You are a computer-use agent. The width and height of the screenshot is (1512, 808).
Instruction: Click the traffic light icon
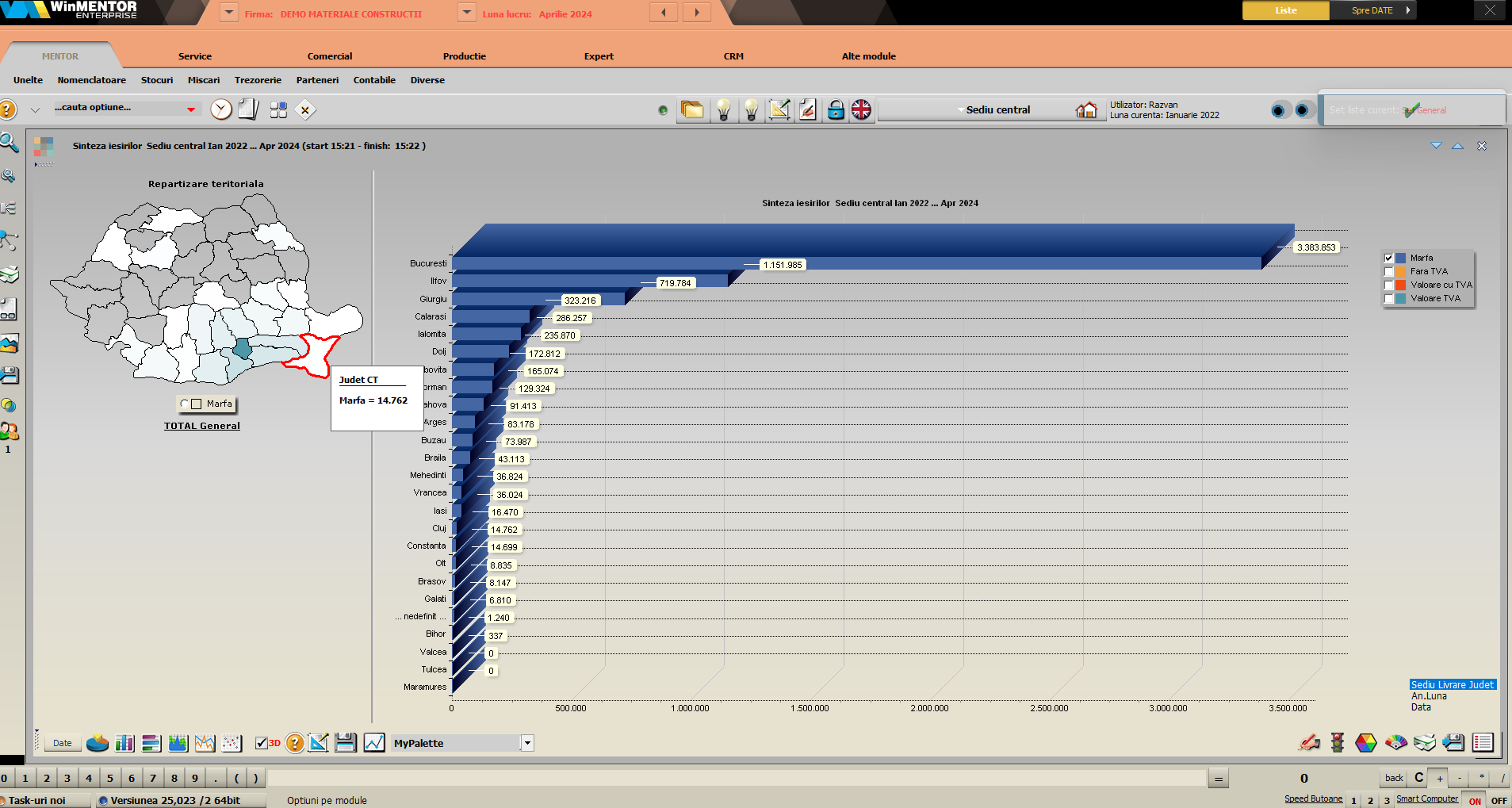tap(1338, 742)
